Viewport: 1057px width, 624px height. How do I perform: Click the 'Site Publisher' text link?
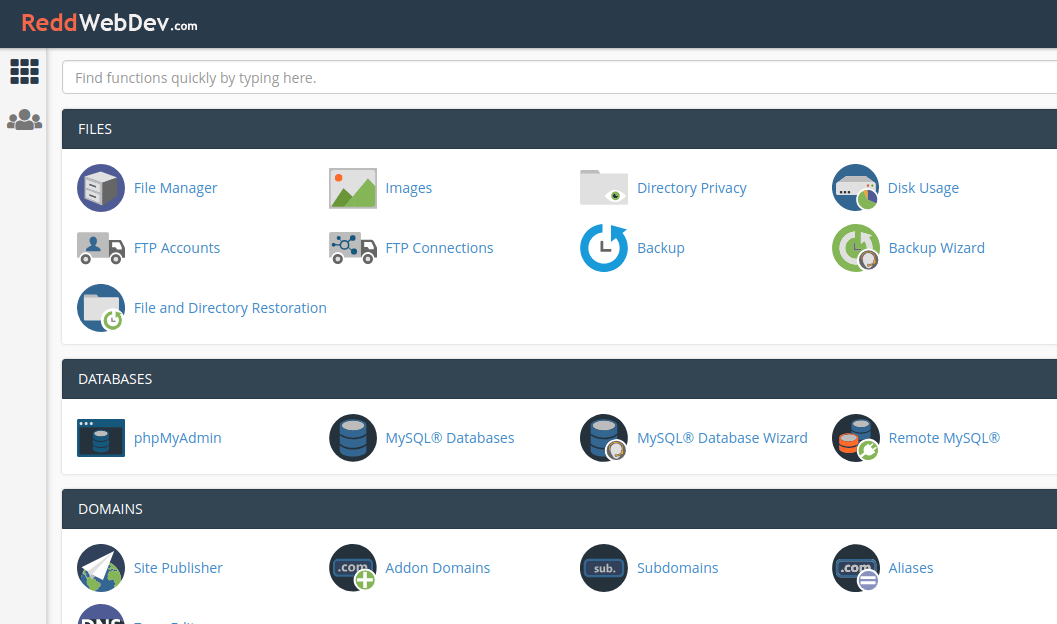pos(178,568)
